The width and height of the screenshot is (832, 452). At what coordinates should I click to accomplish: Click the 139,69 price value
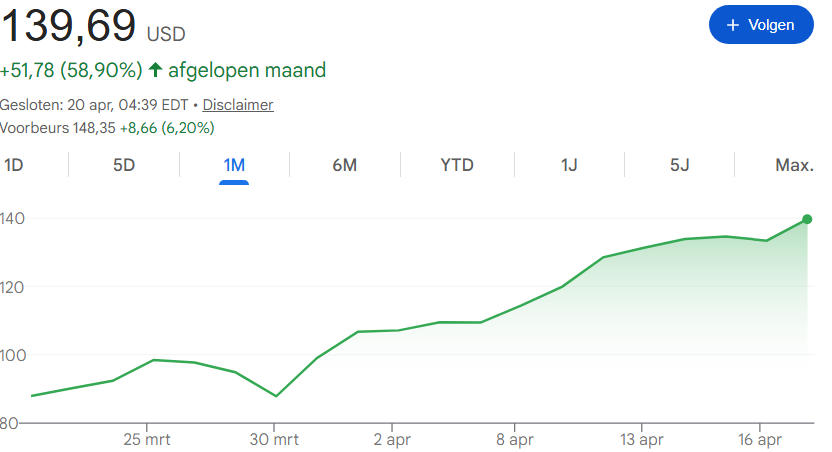(68, 25)
